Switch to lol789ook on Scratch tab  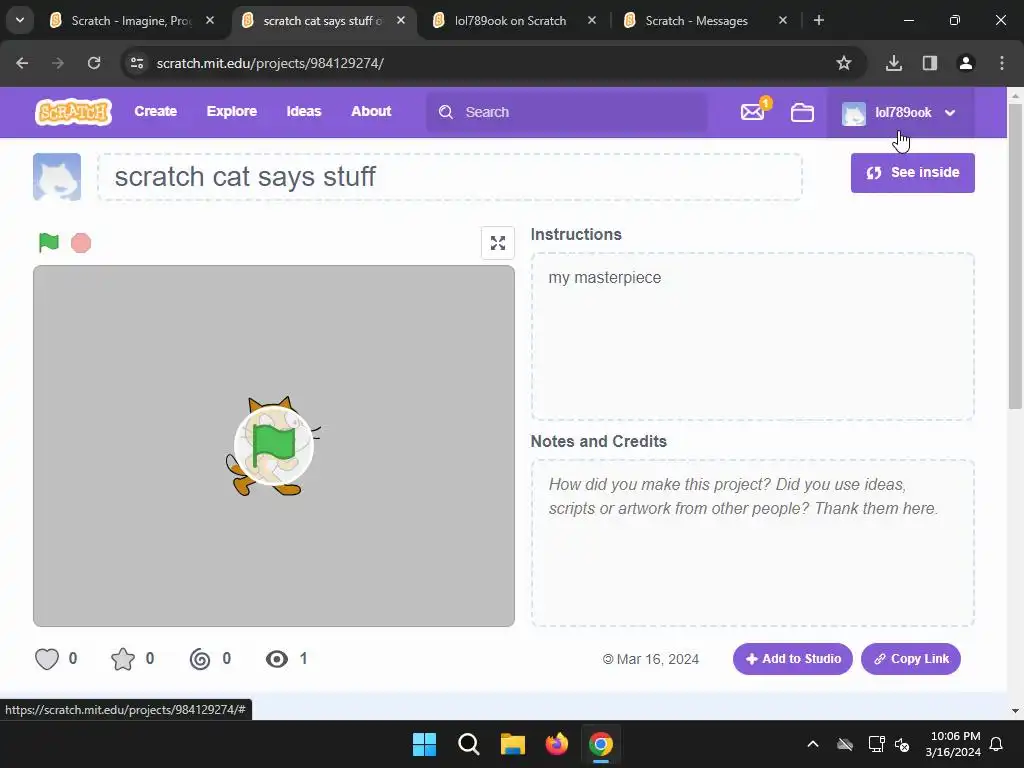pos(510,21)
